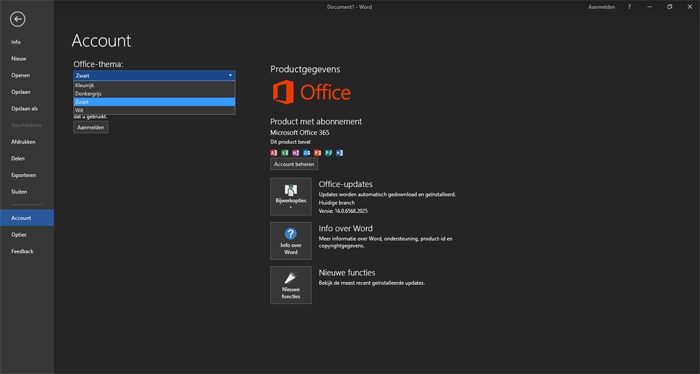Viewport: 700px width, 374px height.
Task: Click the Office logo
Action: click(312, 92)
